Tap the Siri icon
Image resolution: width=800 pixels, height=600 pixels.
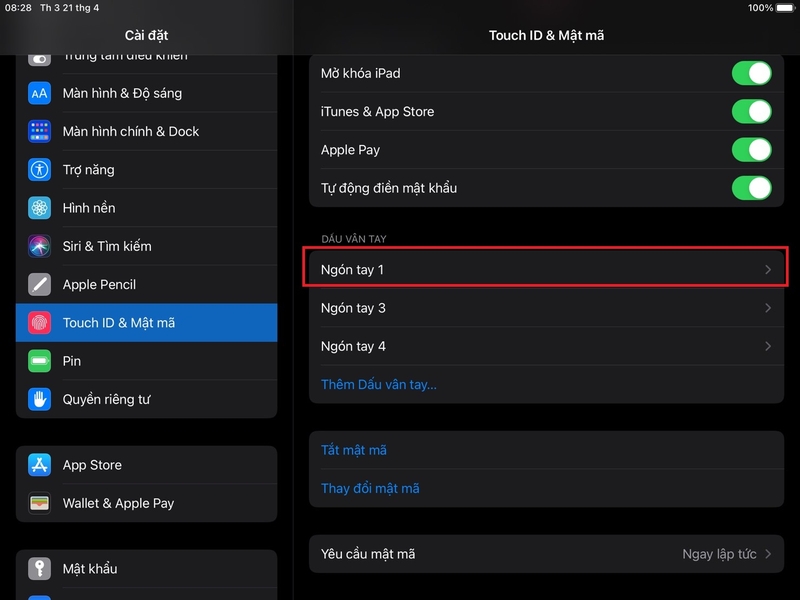coord(39,246)
